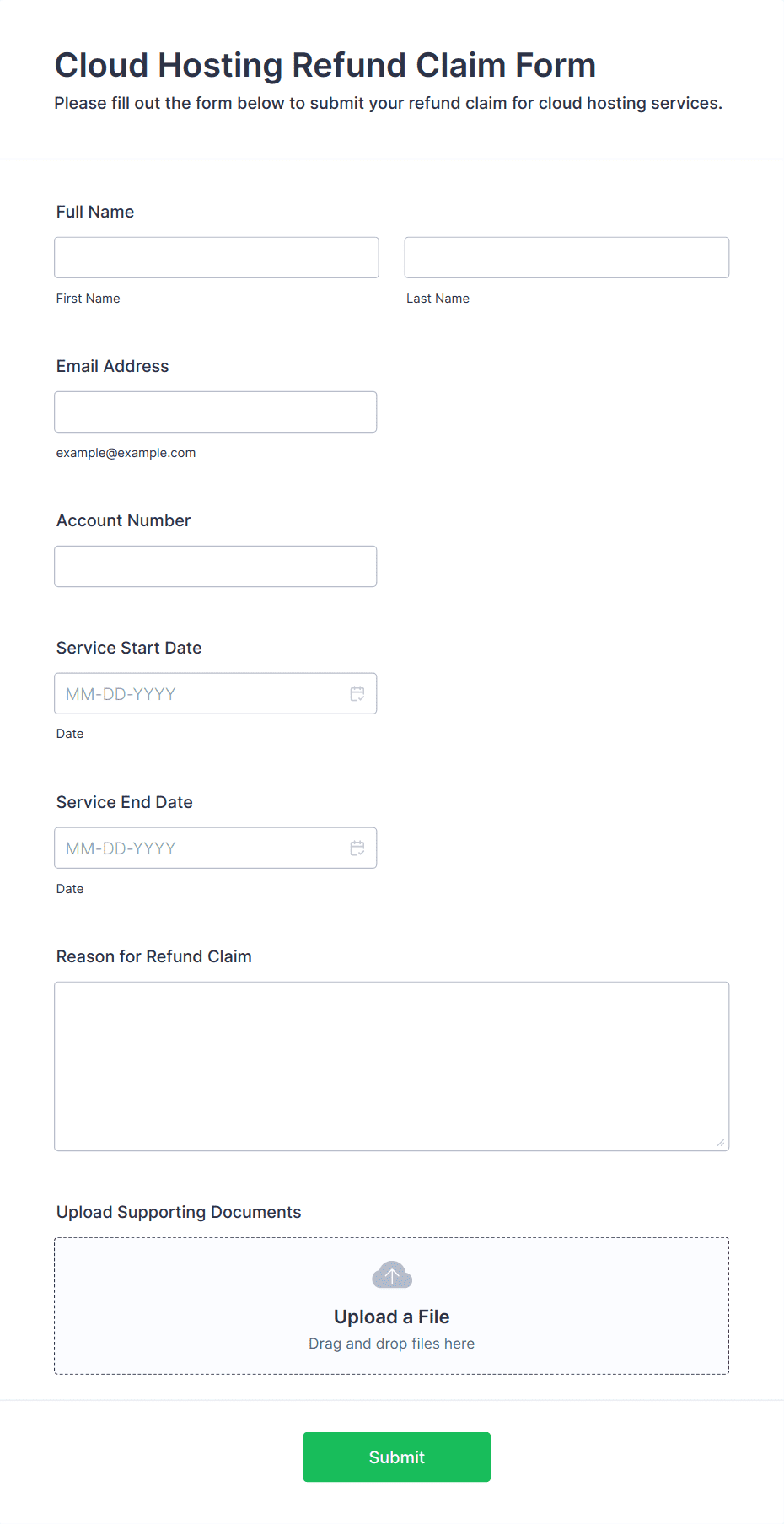Click the Reason for Refund Claim label
Viewport: 784px width, 1524px height.
click(154, 956)
